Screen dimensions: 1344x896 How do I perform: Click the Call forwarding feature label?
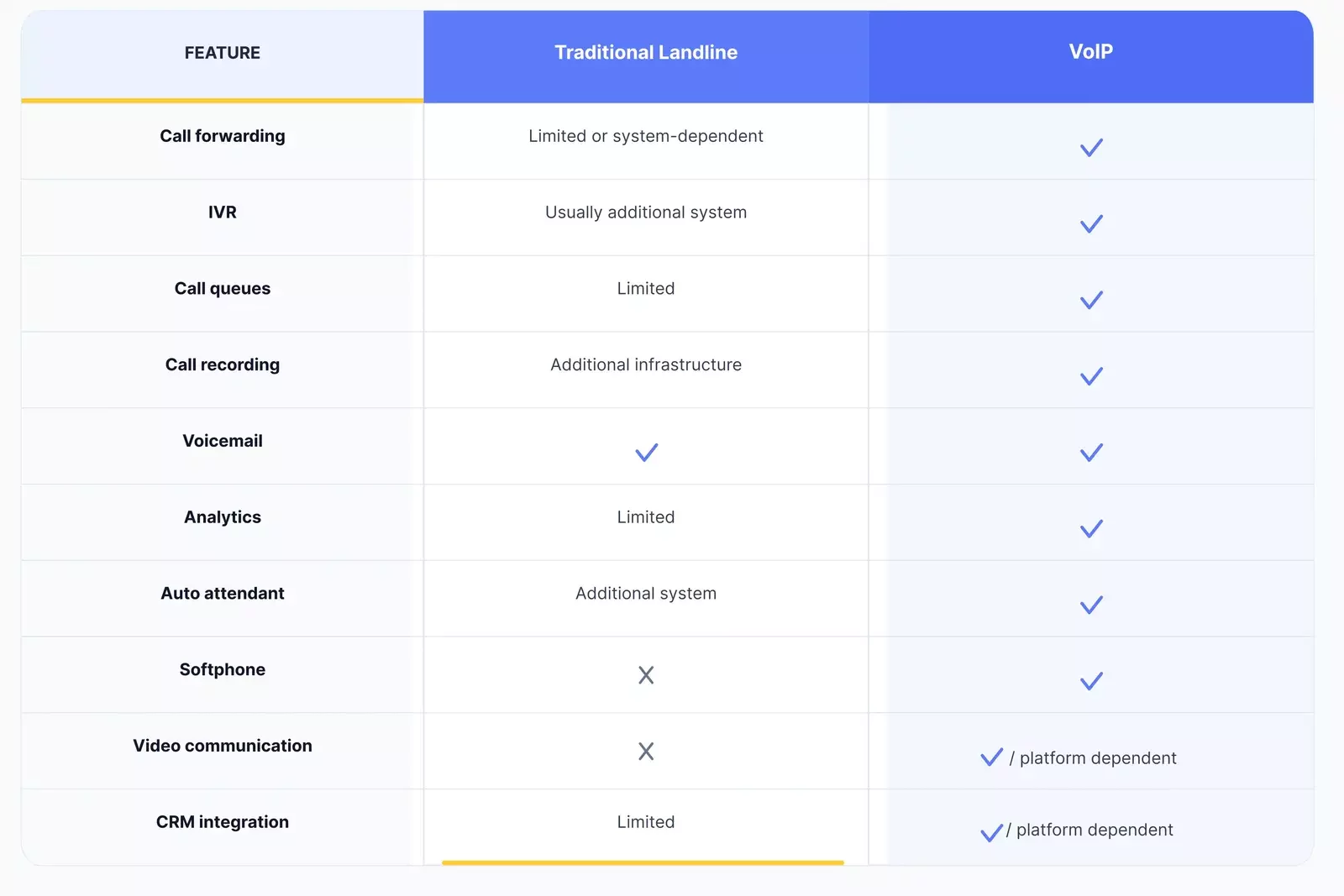(x=223, y=136)
